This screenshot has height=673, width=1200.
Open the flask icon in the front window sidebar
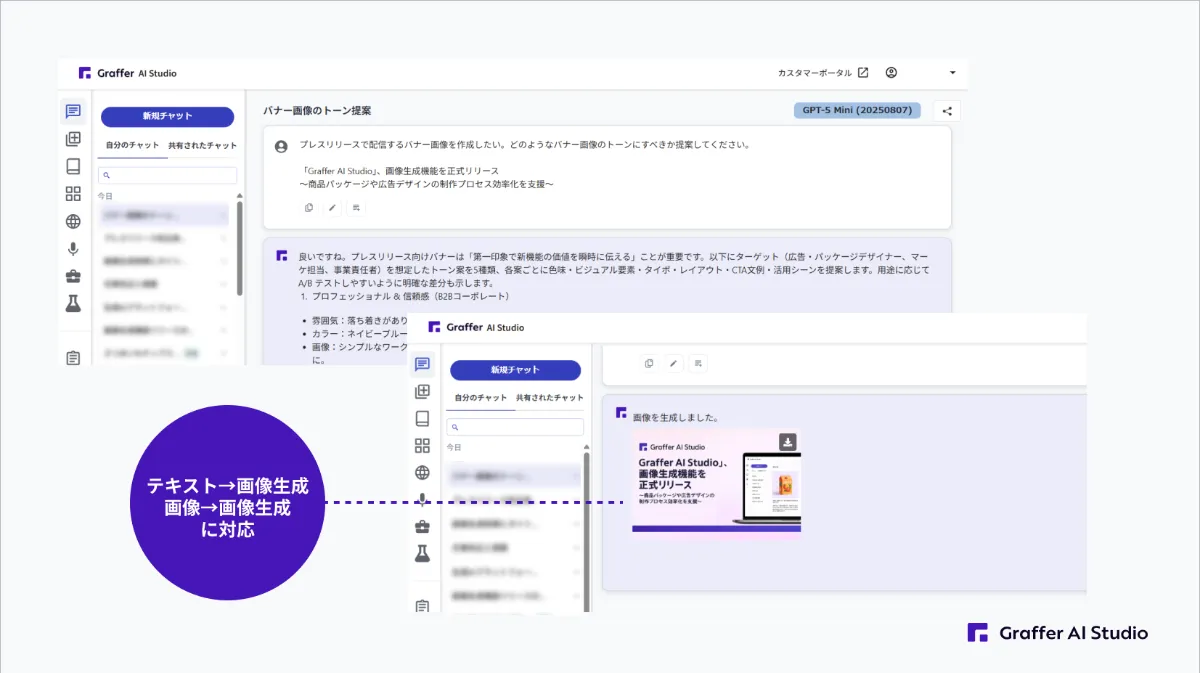click(423, 553)
